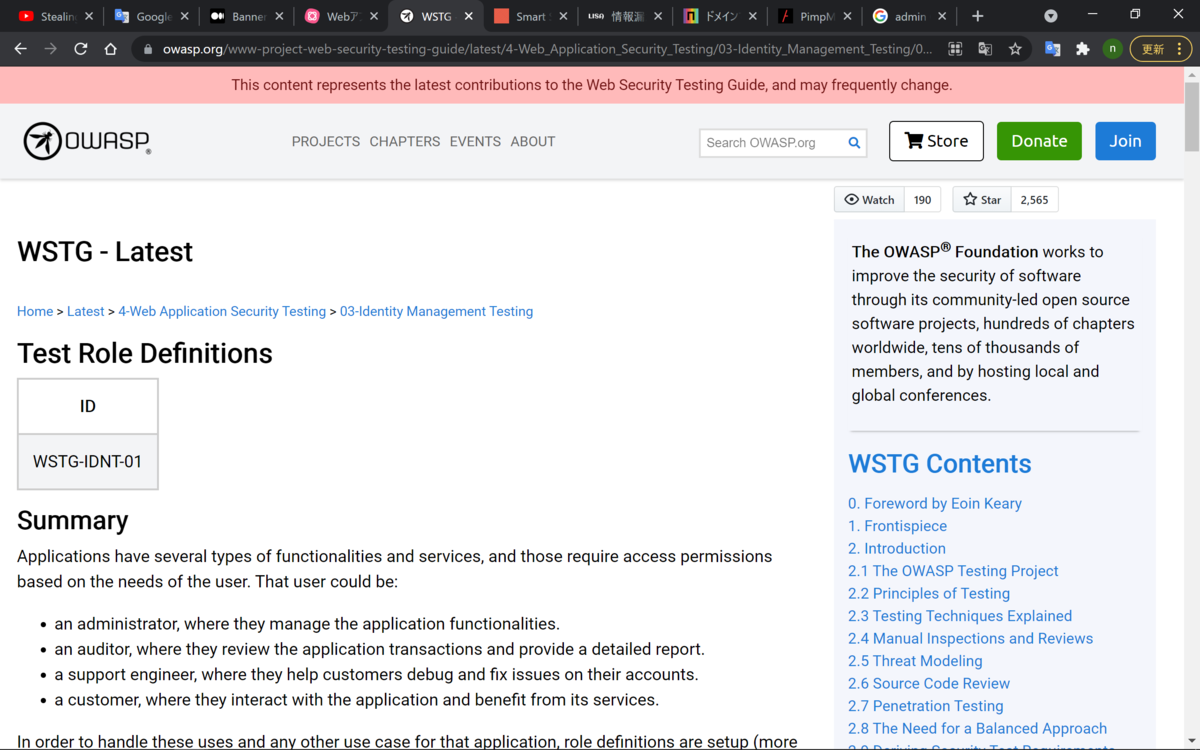Click the WSTG-IDNT-01 table cell

[88, 461]
